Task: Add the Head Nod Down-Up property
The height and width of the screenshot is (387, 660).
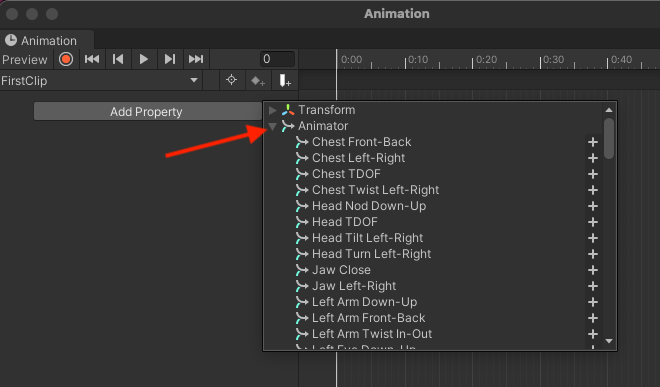Action: 593,206
